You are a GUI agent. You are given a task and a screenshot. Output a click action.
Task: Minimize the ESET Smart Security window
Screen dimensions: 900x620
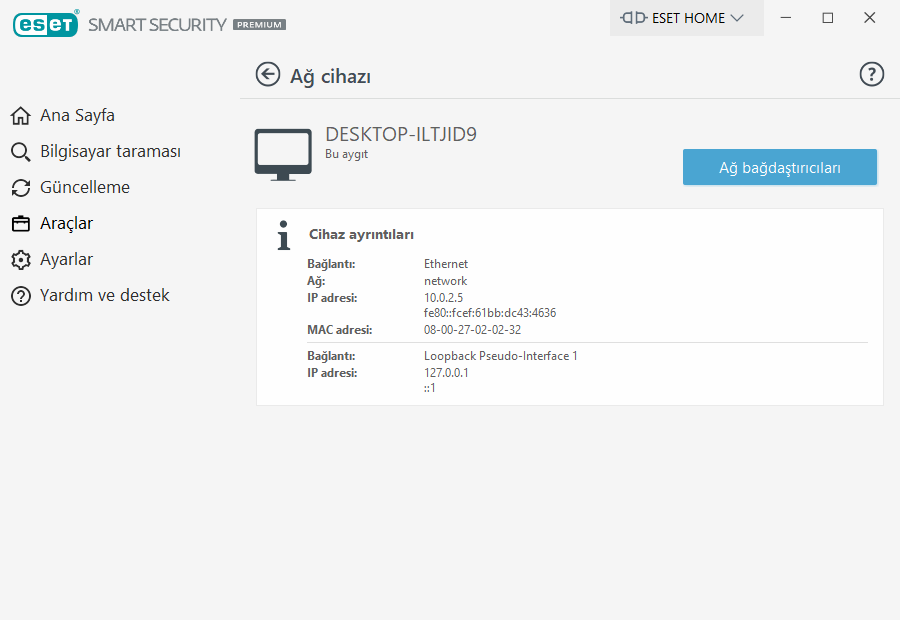click(786, 18)
